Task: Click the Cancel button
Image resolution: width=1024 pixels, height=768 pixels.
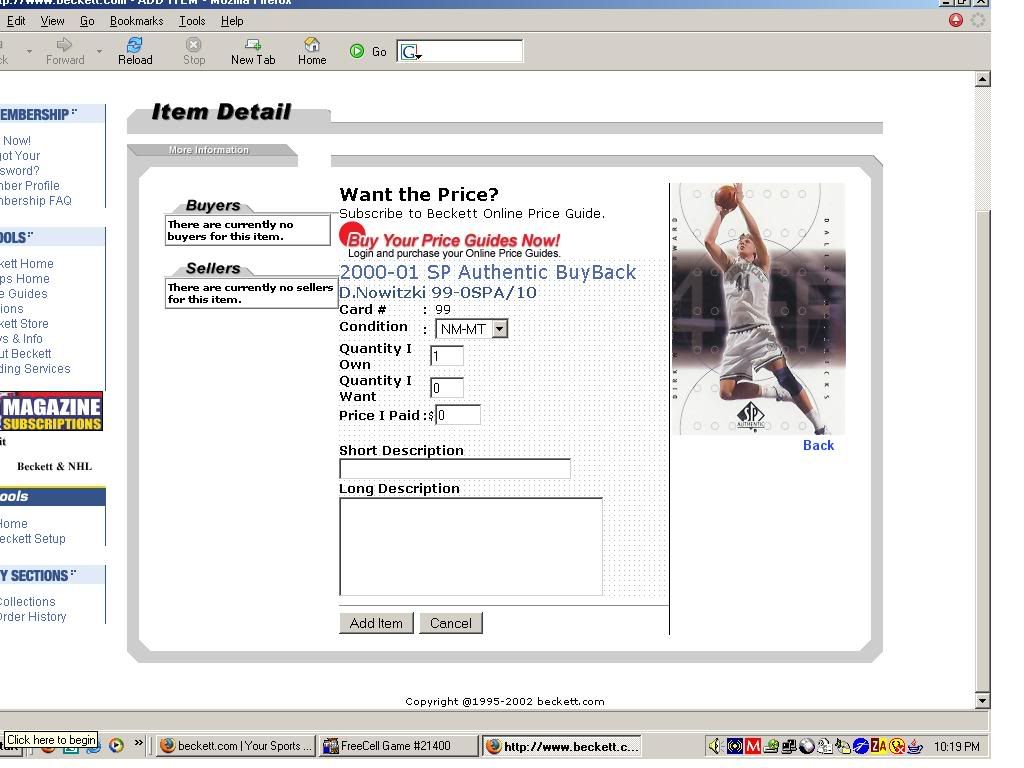Action: click(x=451, y=623)
